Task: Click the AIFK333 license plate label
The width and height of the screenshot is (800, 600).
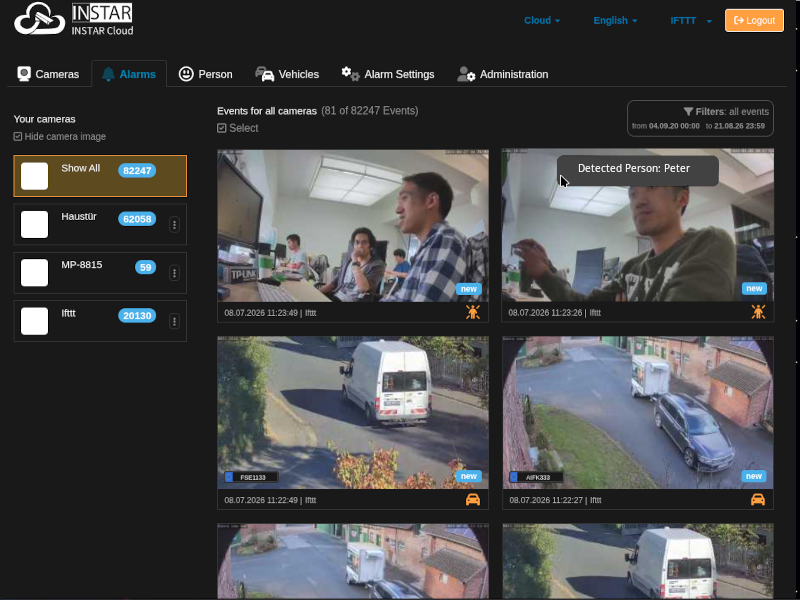Action: coord(536,477)
